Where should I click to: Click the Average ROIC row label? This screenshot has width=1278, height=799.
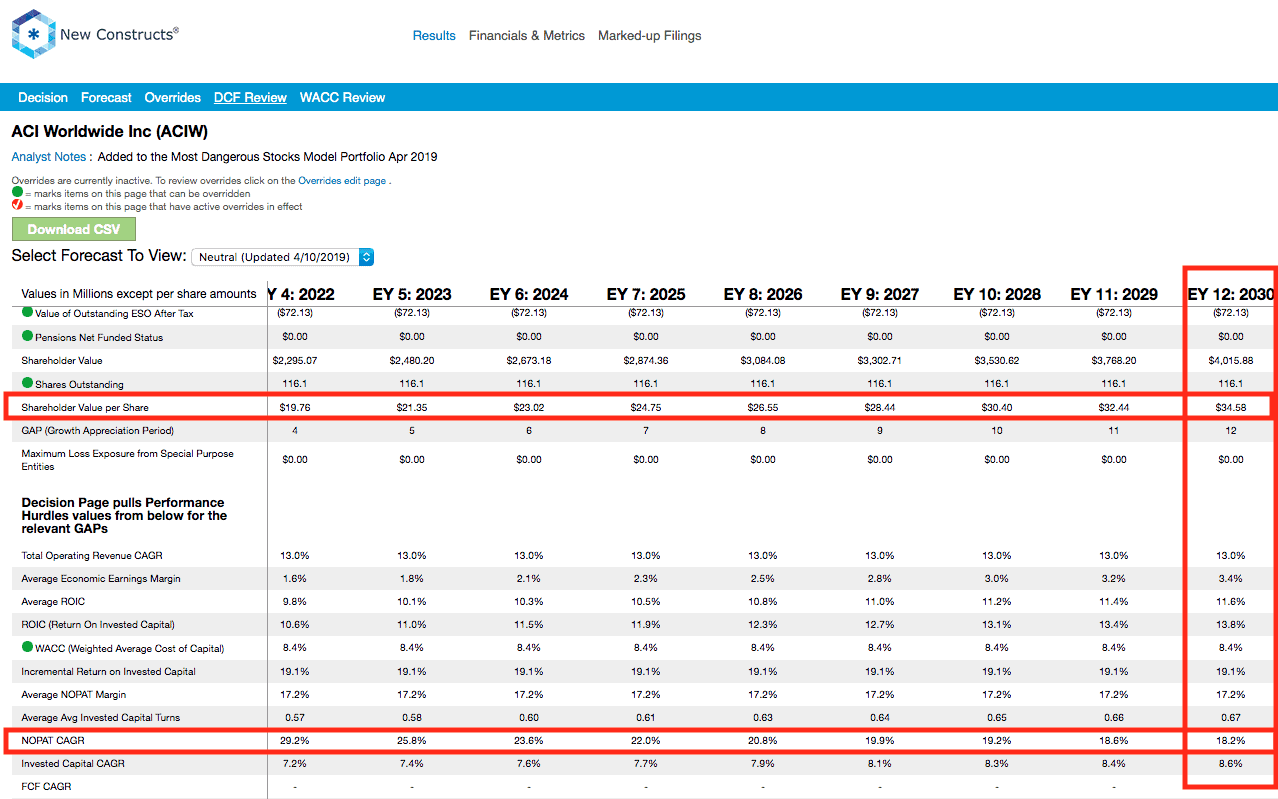coord(53,602)
